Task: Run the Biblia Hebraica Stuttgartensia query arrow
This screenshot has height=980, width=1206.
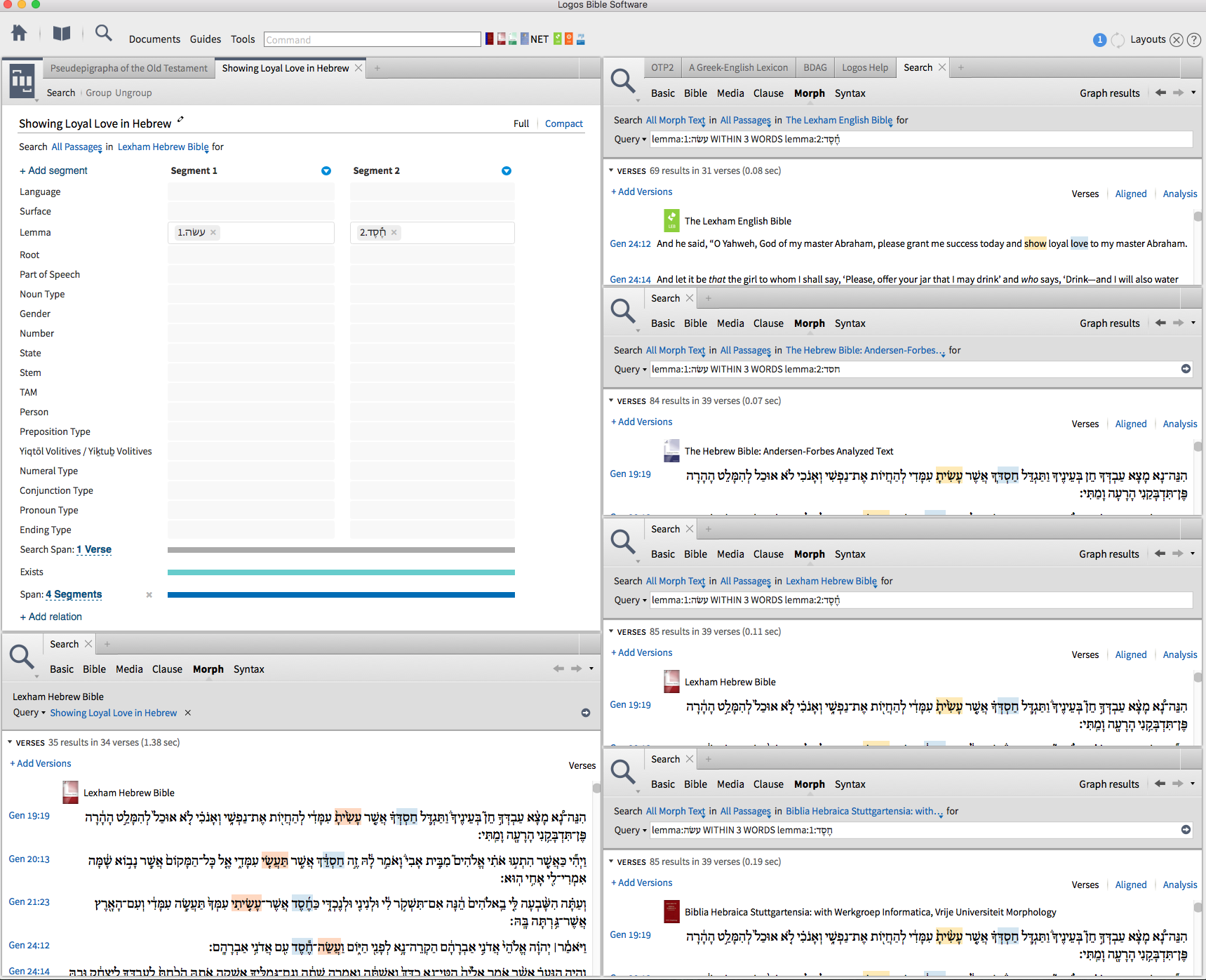Action: [1186, 830]
